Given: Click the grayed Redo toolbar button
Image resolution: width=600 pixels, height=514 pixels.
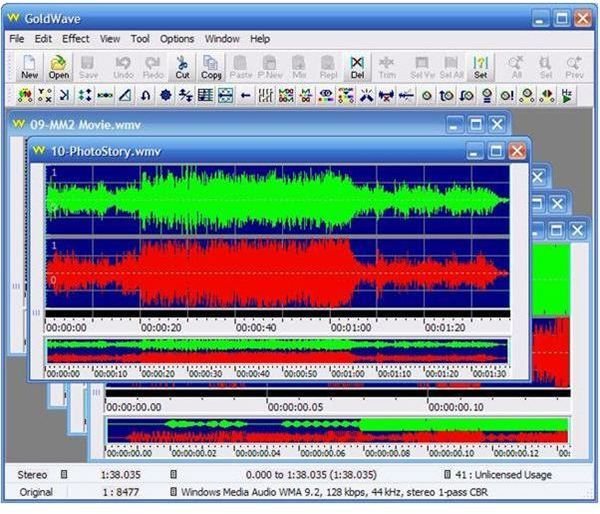Looking at the screenshot, I should [153, 67].
